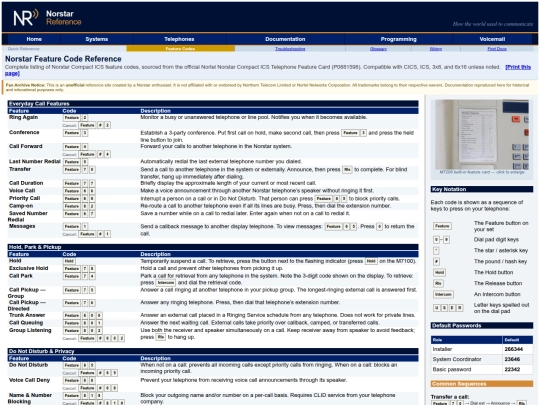Select the Feature Codes quick reference tab
Image resolution: width=540 pixels, height=405 pixels.
(180, 49)
